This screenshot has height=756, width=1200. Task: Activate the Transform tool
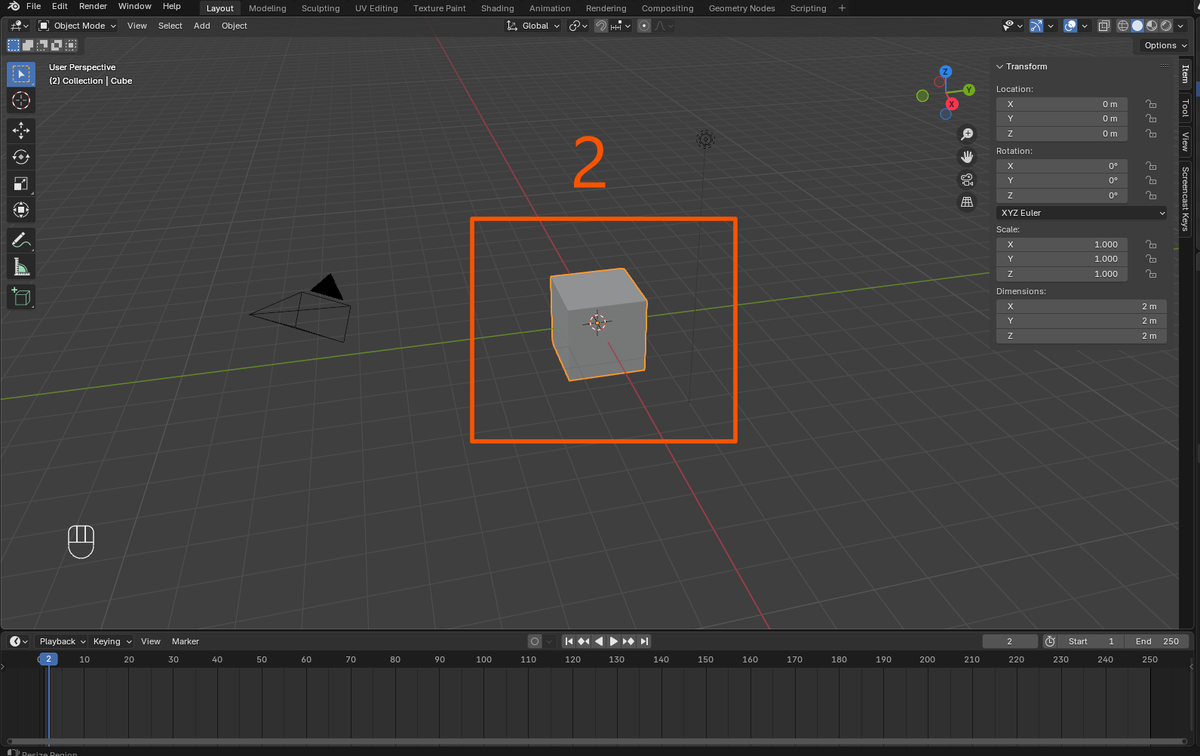pyautogui.click(x=21, y=210)
